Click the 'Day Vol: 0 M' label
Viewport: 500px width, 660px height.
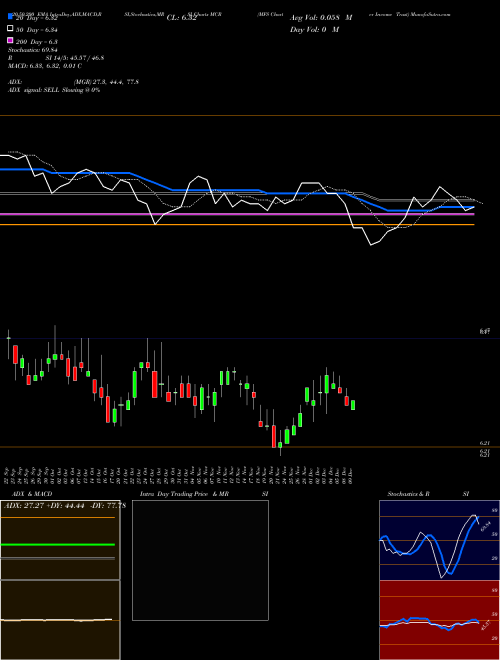pos(314,29)
